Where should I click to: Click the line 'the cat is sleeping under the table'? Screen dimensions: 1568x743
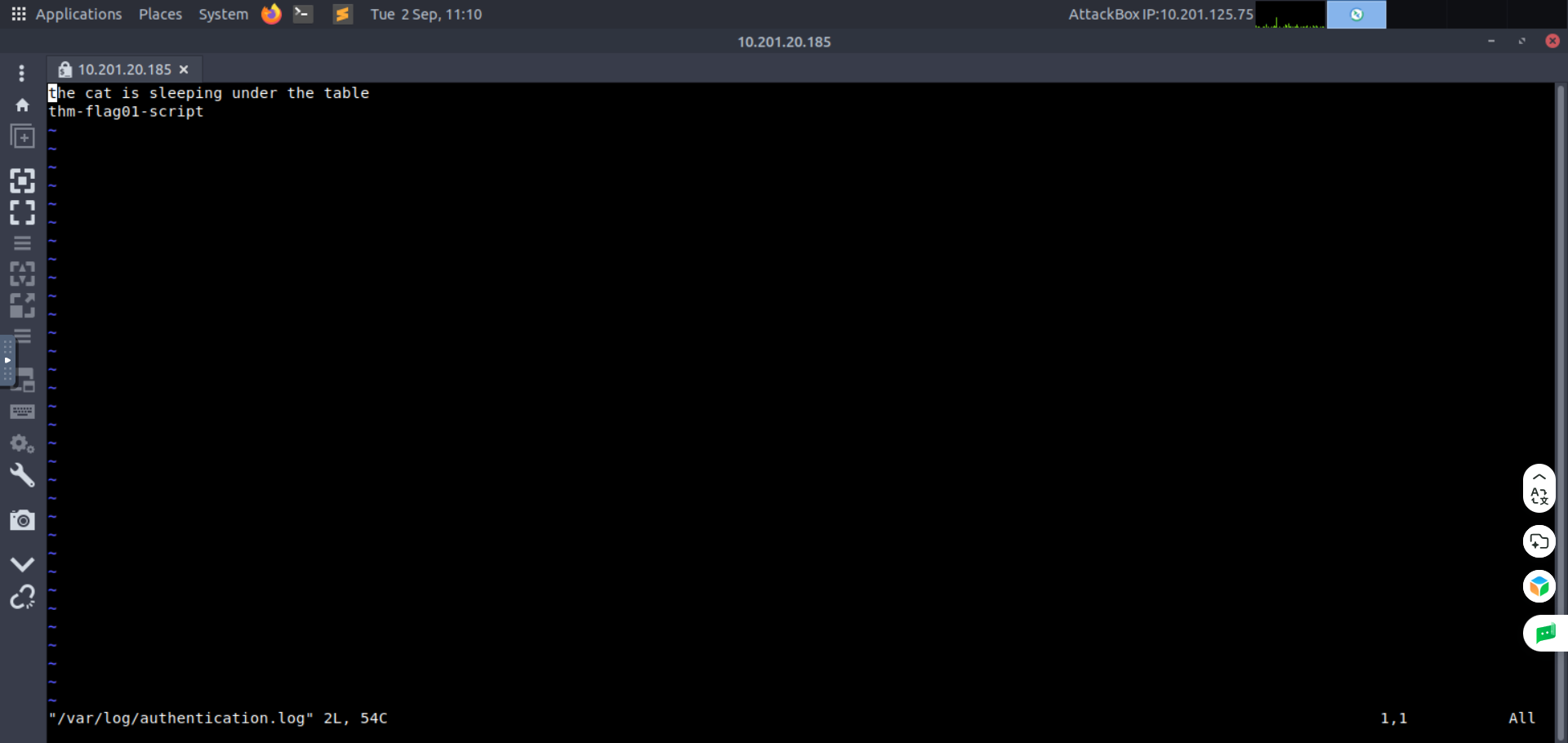[209, 93]
